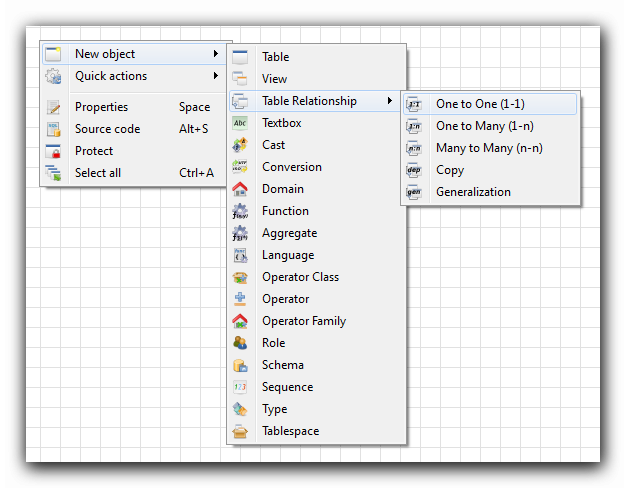Open the Quick actions menu entry

point(134,76)
